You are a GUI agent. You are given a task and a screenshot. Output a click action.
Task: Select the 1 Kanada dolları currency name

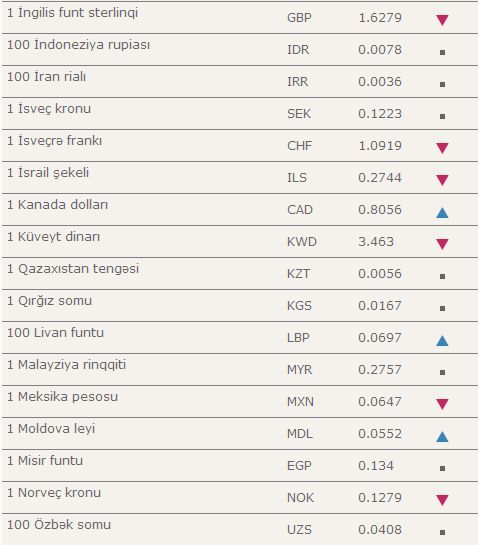point(57,204)
